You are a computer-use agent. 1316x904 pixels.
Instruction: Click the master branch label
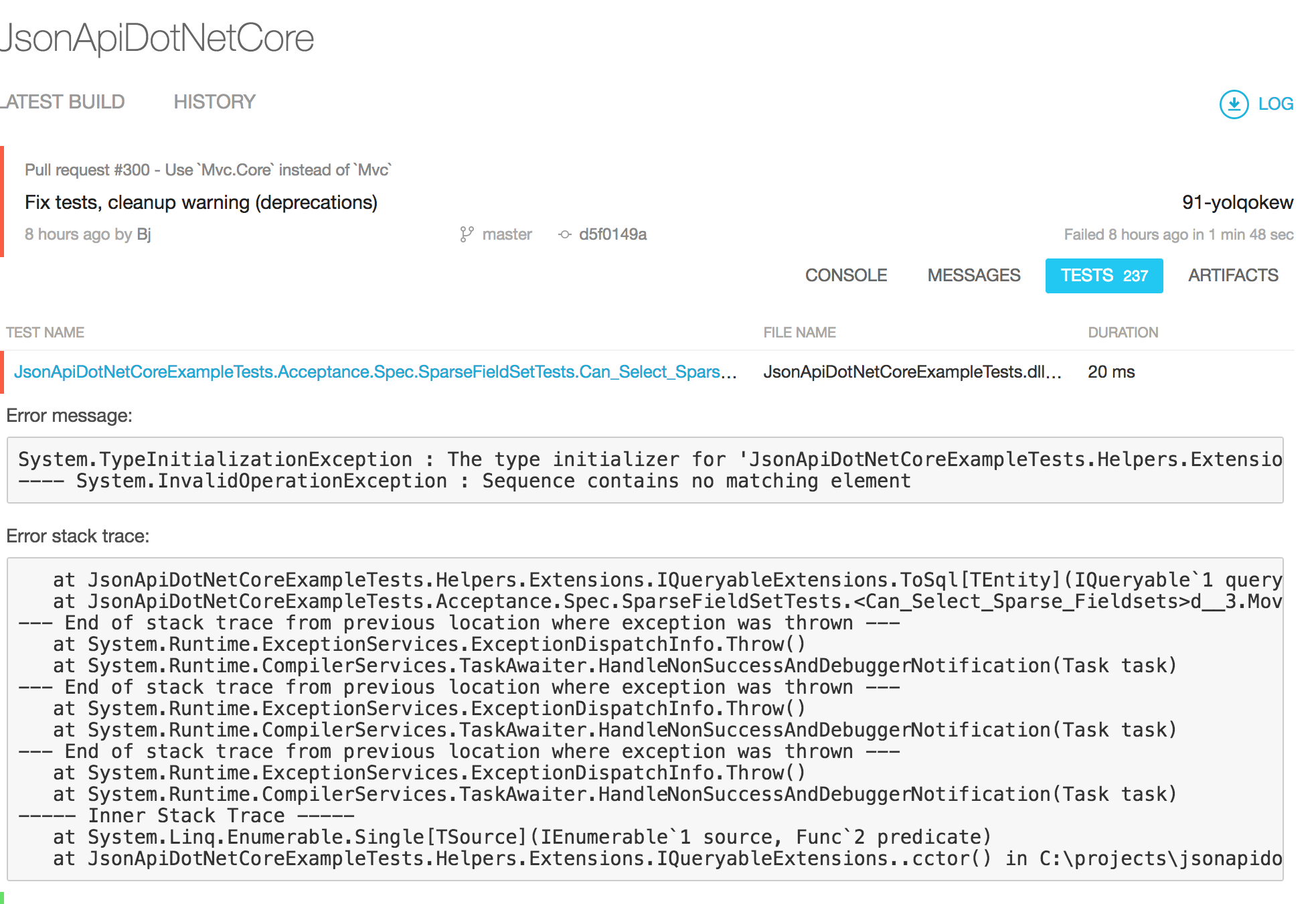tap(507, 234)
